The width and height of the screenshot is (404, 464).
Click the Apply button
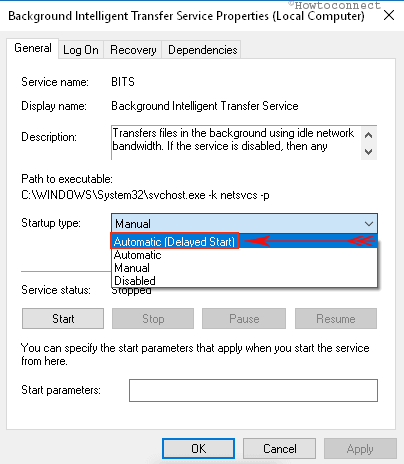360,449
